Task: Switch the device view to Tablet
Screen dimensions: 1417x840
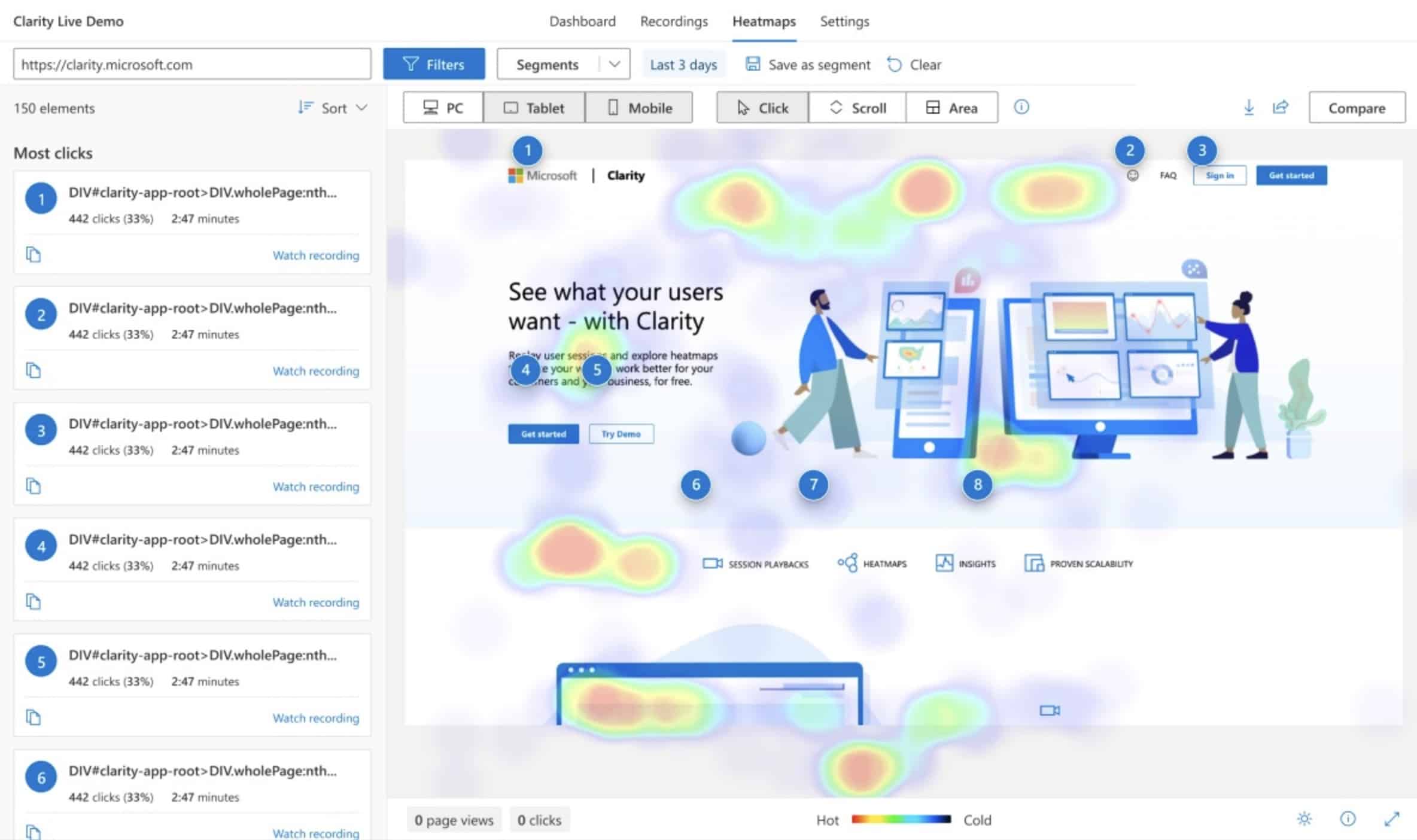Action: click(x=534, y=108)
